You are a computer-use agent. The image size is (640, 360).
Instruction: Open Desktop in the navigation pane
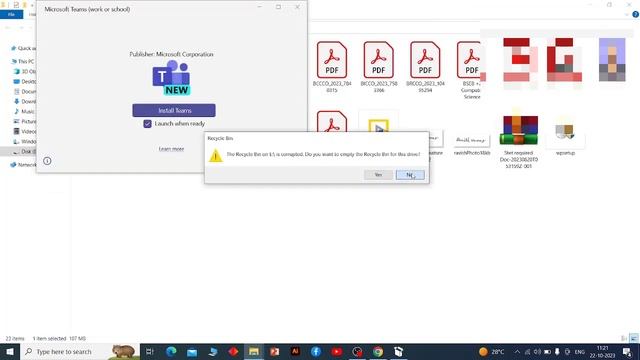click(x=25, y=81)
